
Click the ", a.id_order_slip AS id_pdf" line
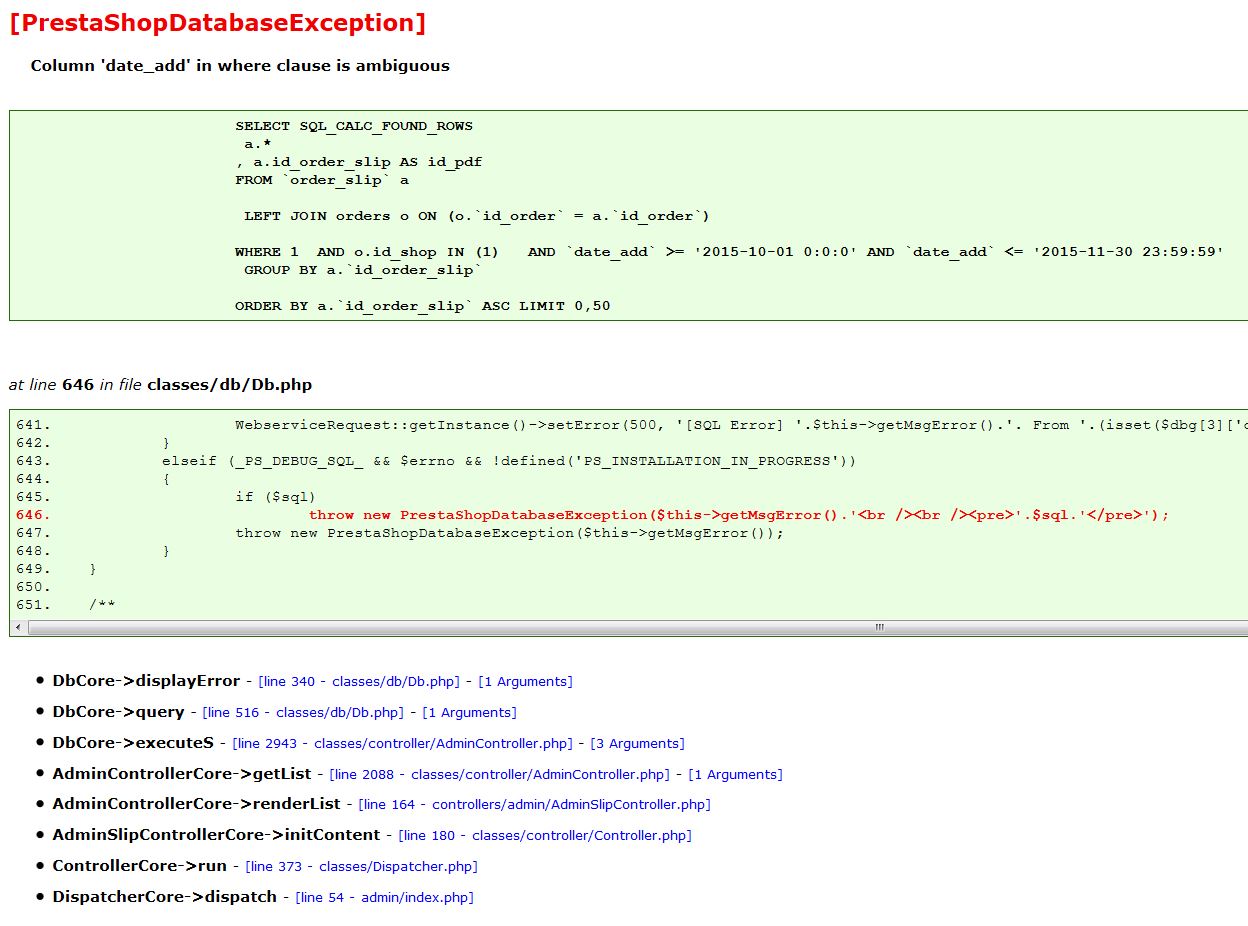(359, 162)
